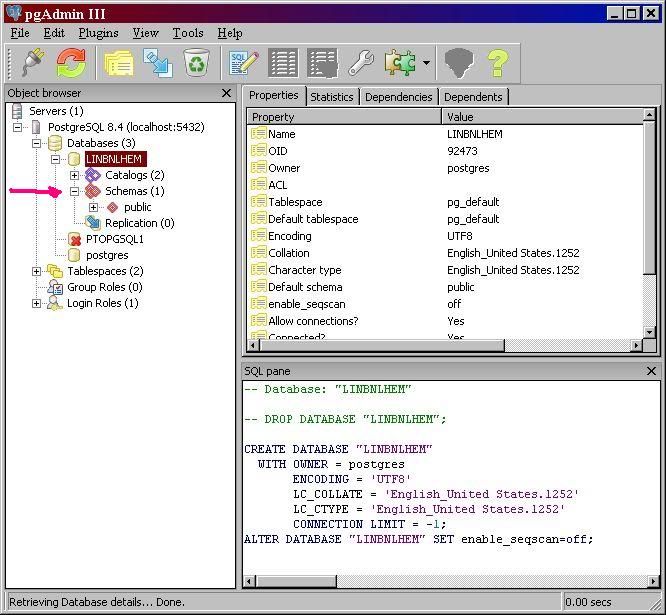666x615 pixels.
Task: Expand the Catalogs (2) node
Action: point(74,175)
